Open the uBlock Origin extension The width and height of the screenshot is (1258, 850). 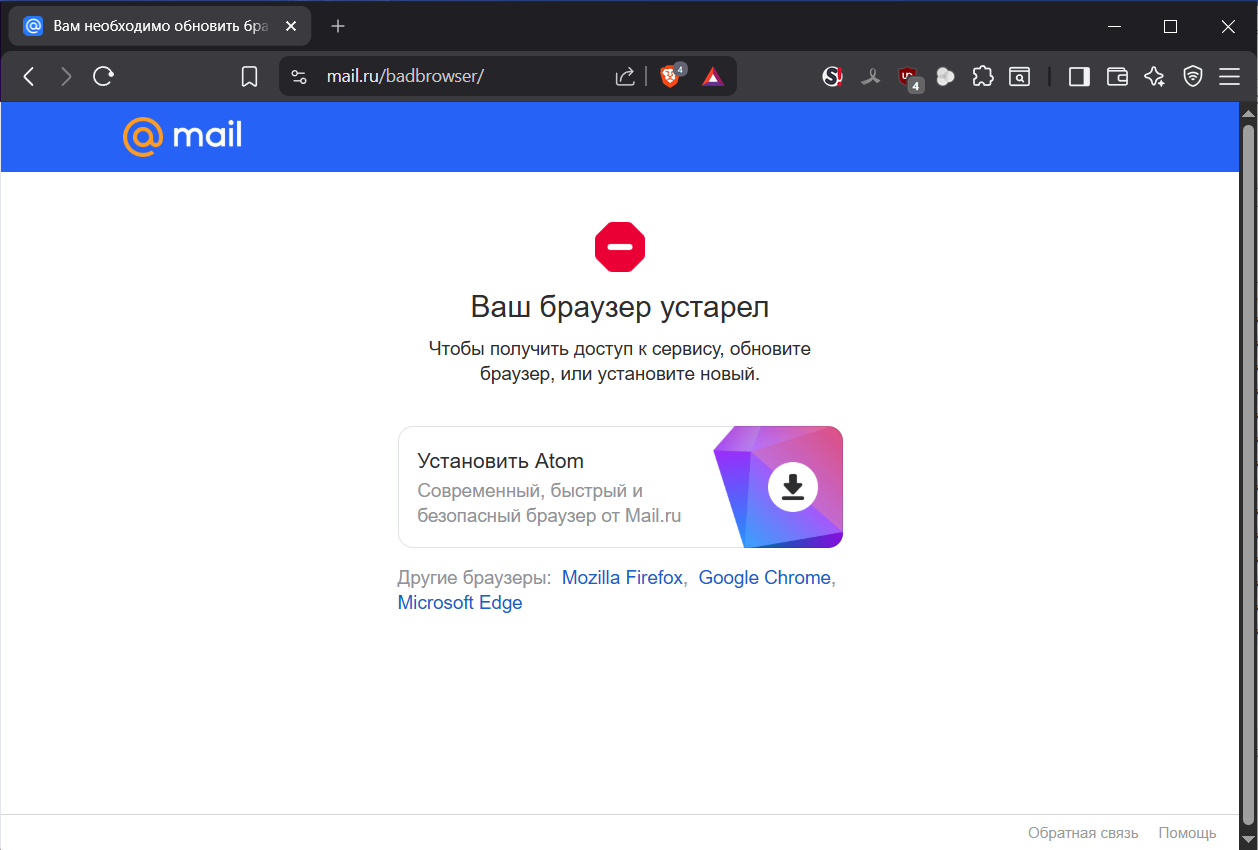pos(908,77)
